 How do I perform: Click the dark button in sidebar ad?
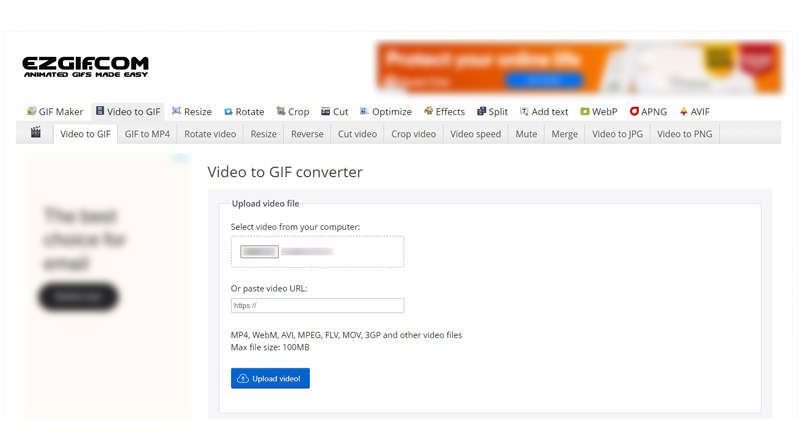(78, 297)
